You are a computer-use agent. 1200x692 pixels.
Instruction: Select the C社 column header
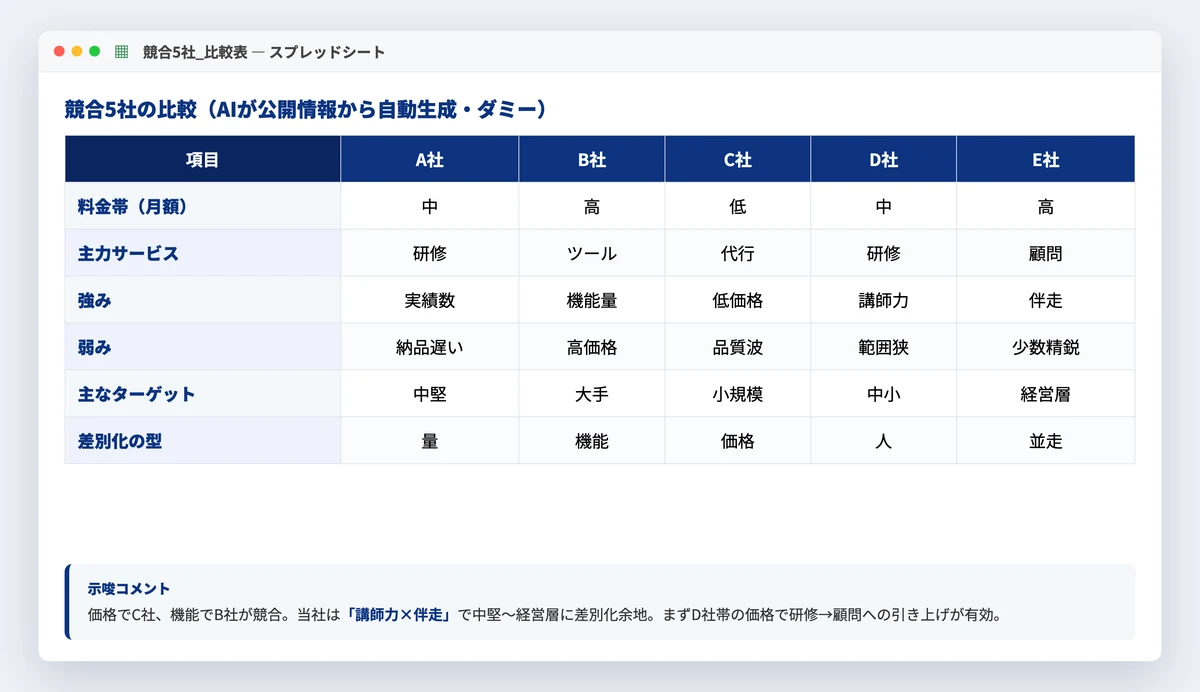coord(738,159)
